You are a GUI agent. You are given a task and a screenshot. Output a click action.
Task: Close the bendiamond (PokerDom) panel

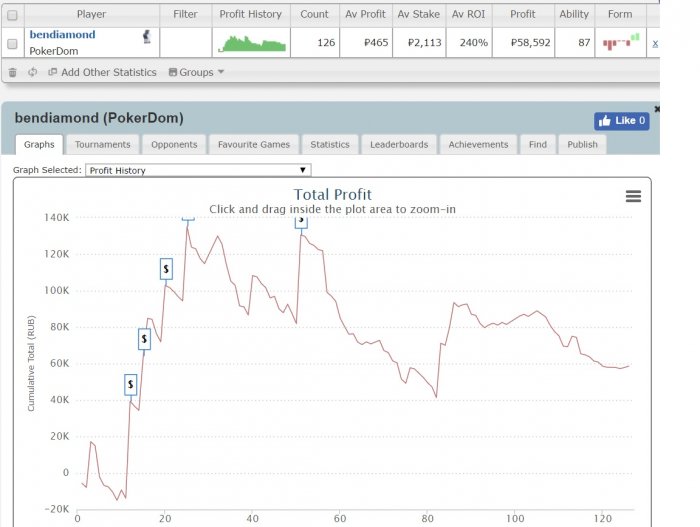click(657, 109)
